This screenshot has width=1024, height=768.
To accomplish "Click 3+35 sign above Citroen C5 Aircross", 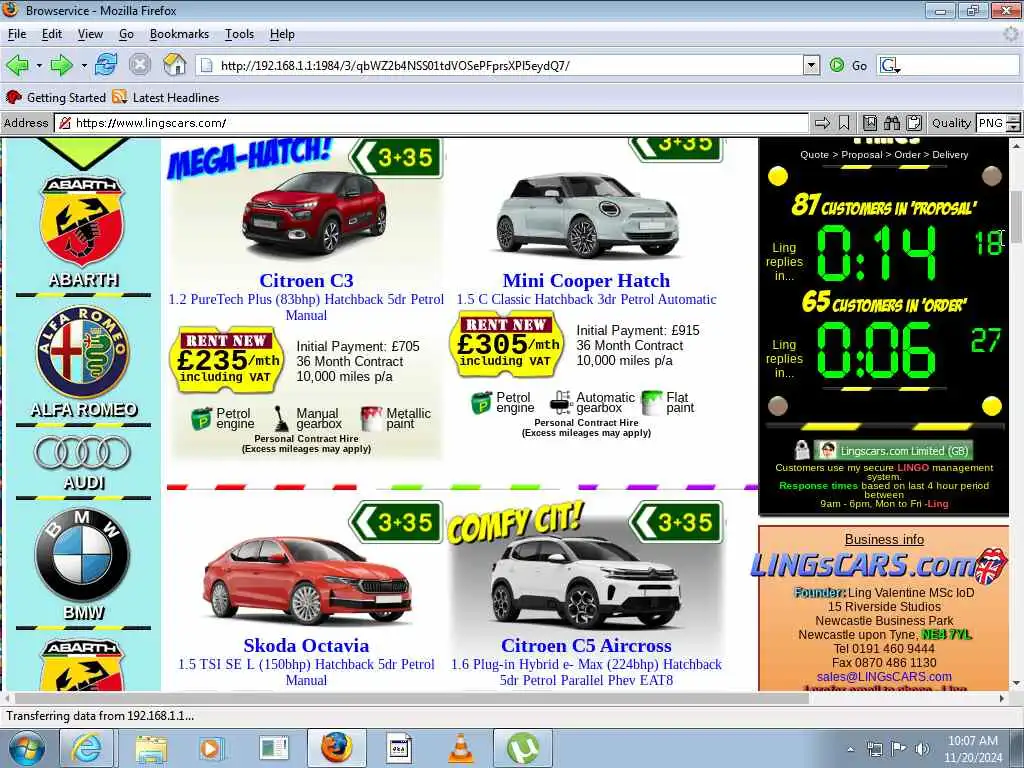I will coord(677,522).
